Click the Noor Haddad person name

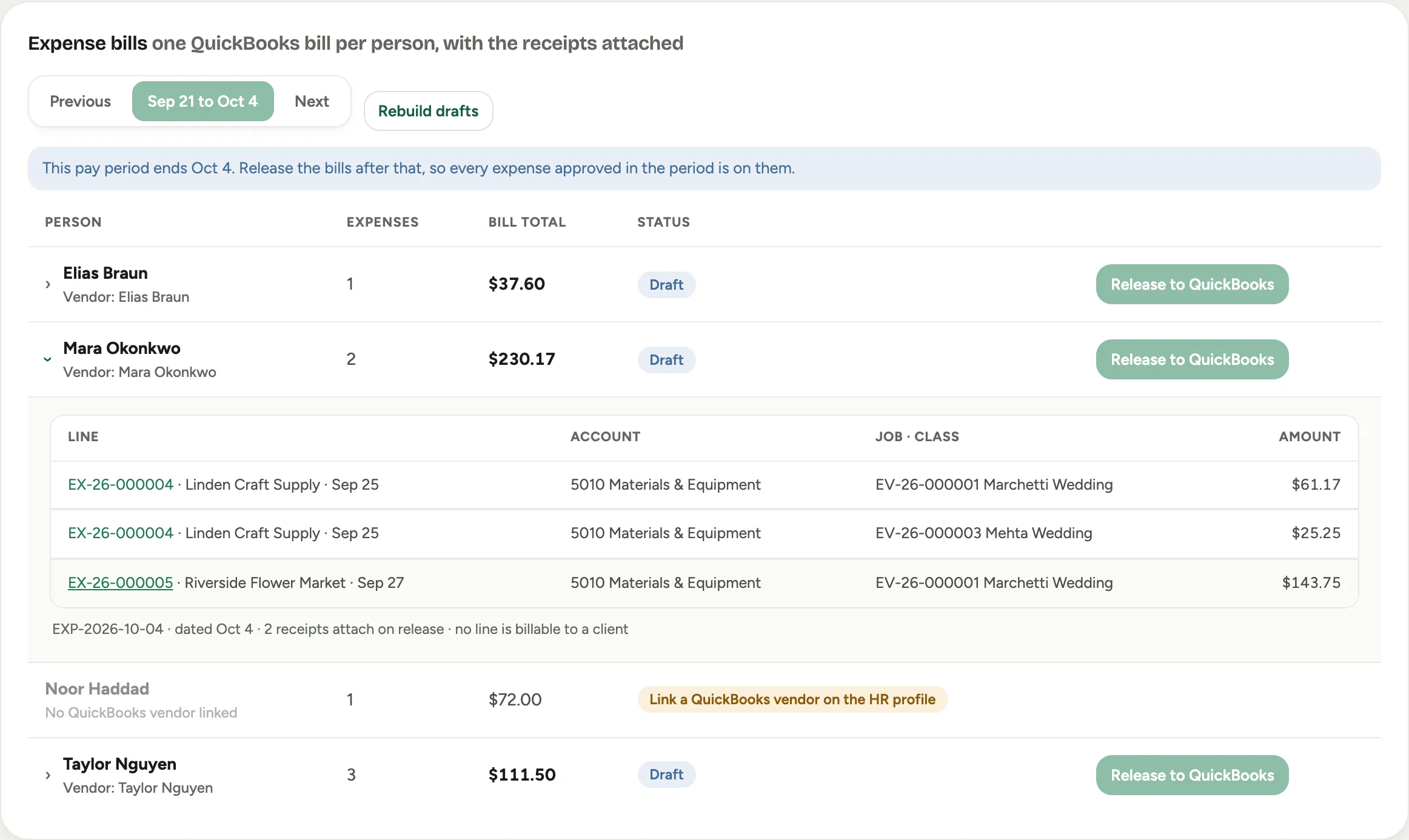coord(97,689)
